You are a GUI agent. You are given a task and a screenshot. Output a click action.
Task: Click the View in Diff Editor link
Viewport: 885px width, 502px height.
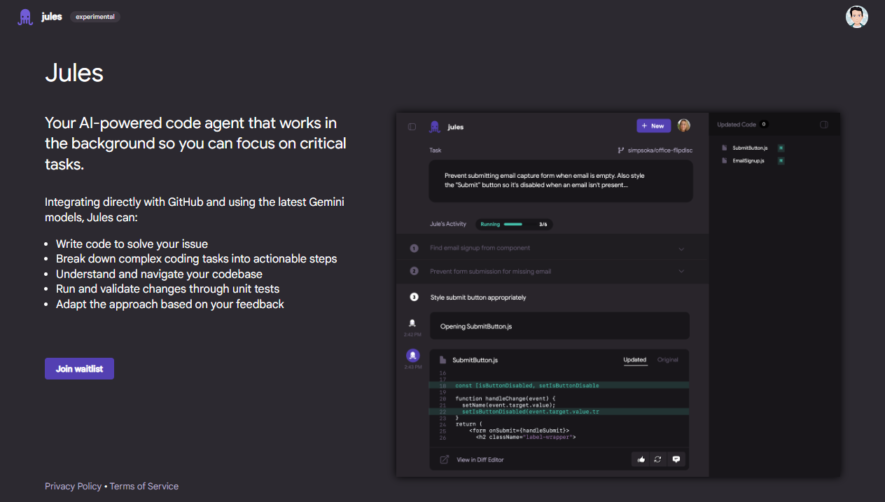point(480,460)
